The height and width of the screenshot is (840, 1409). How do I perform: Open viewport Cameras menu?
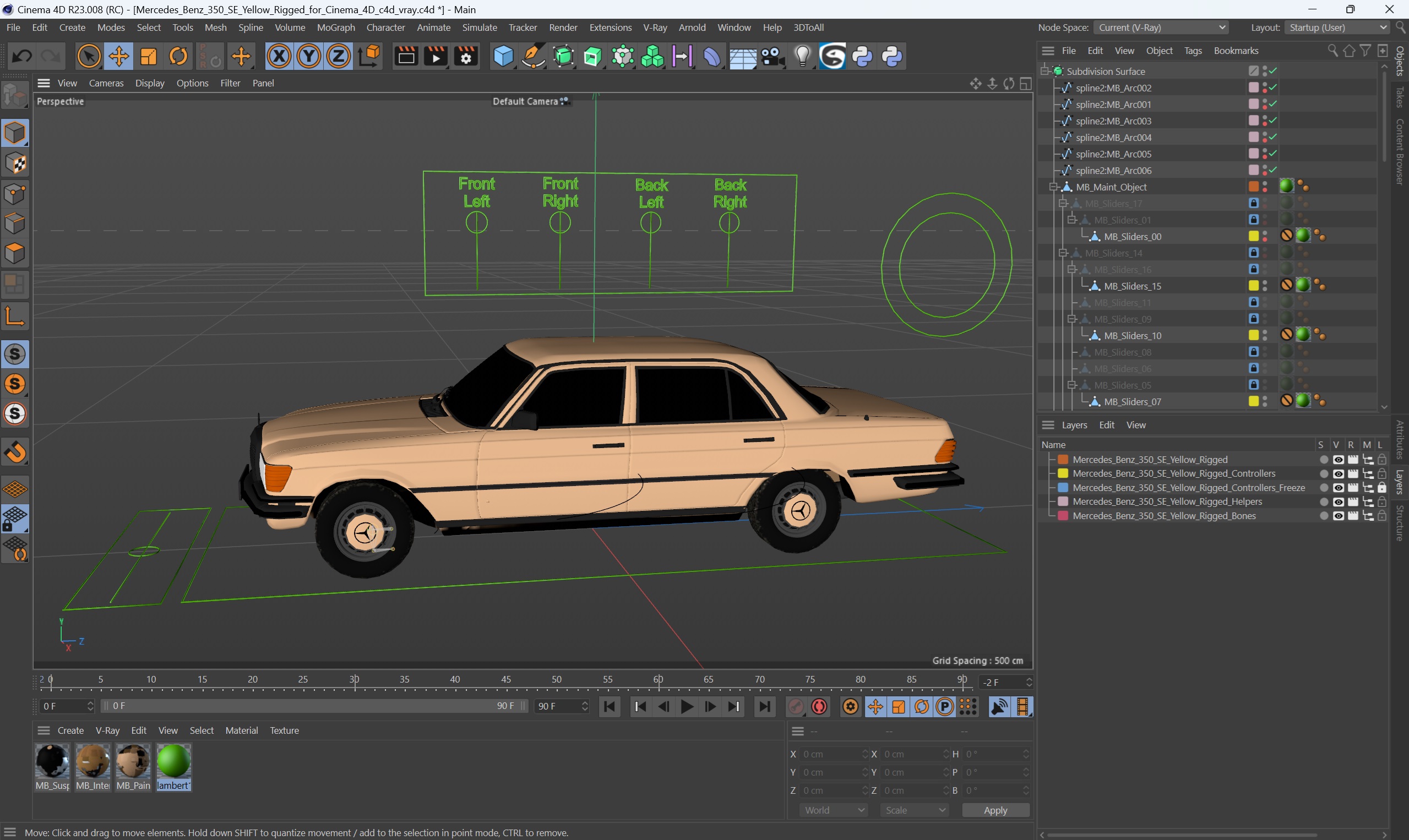coord(106,83)
